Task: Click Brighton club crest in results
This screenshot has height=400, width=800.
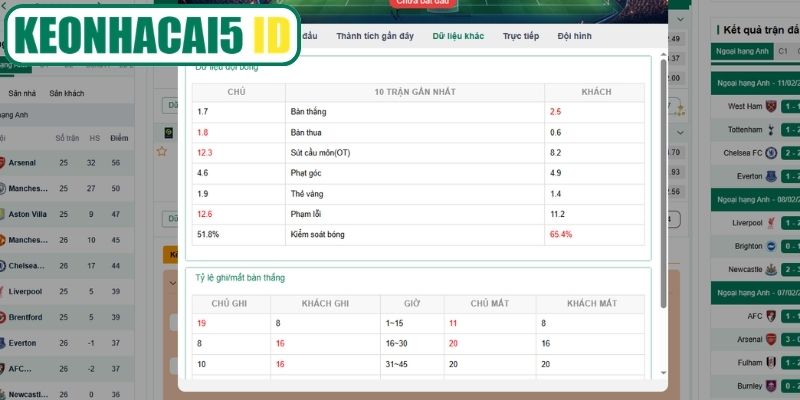Action: tap(771, 246)
